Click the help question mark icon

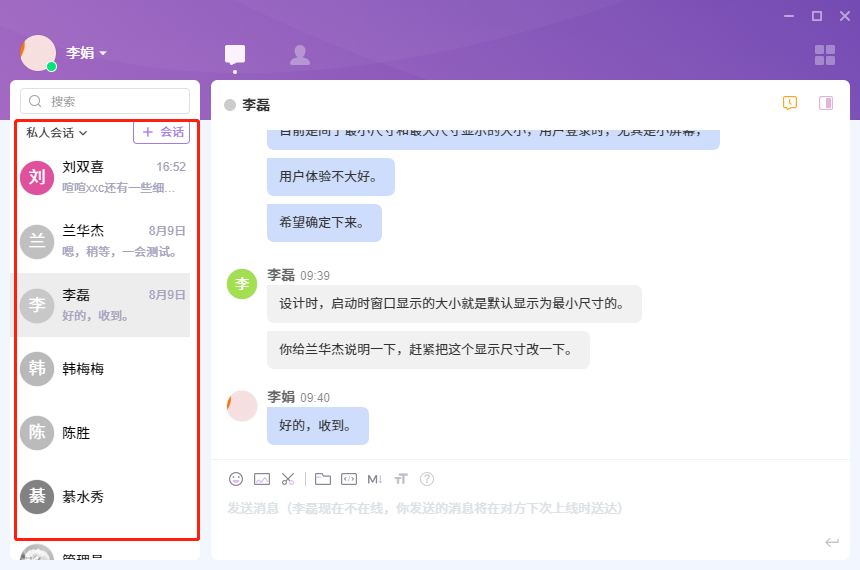pos(427,479)
